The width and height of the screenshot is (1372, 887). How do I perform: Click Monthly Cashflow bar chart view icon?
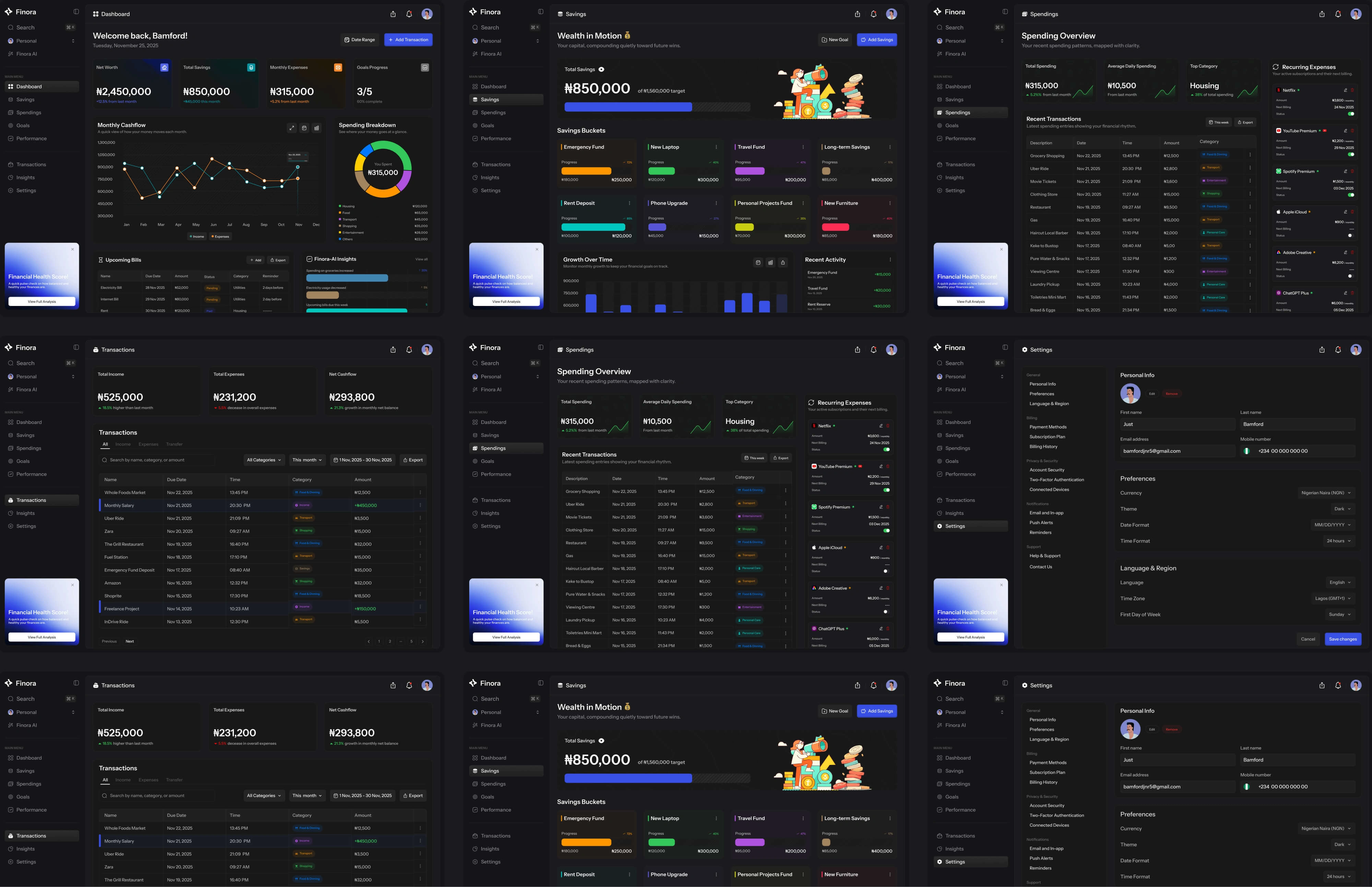316,128
